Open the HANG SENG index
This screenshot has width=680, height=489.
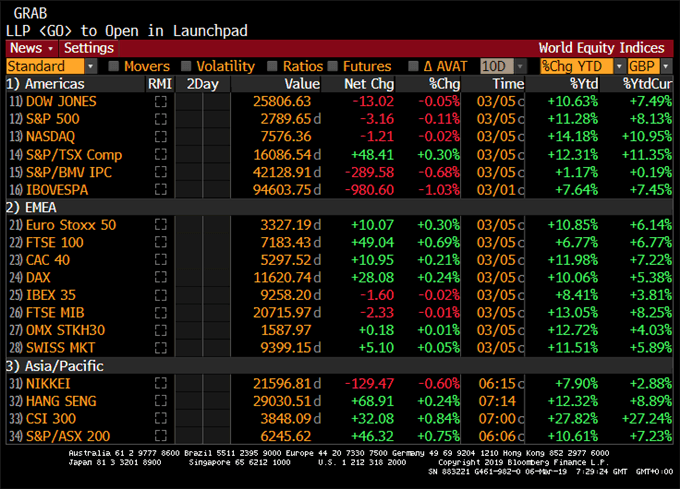click(61, 401)
